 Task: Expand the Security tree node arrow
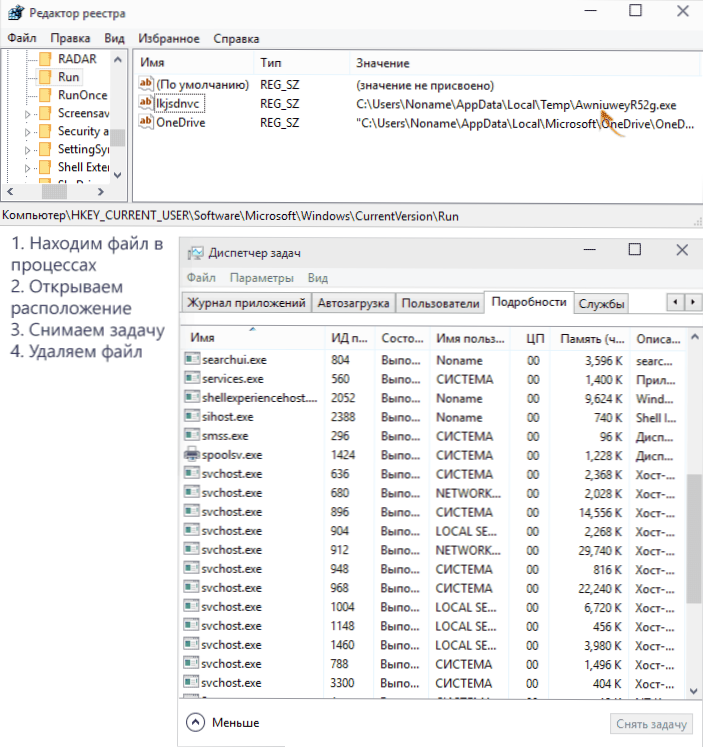tap(27, 132)
